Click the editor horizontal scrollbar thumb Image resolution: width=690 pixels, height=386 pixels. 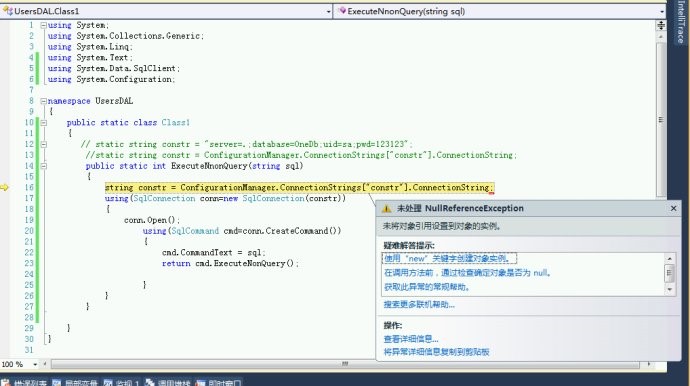(x=345, y=364)
